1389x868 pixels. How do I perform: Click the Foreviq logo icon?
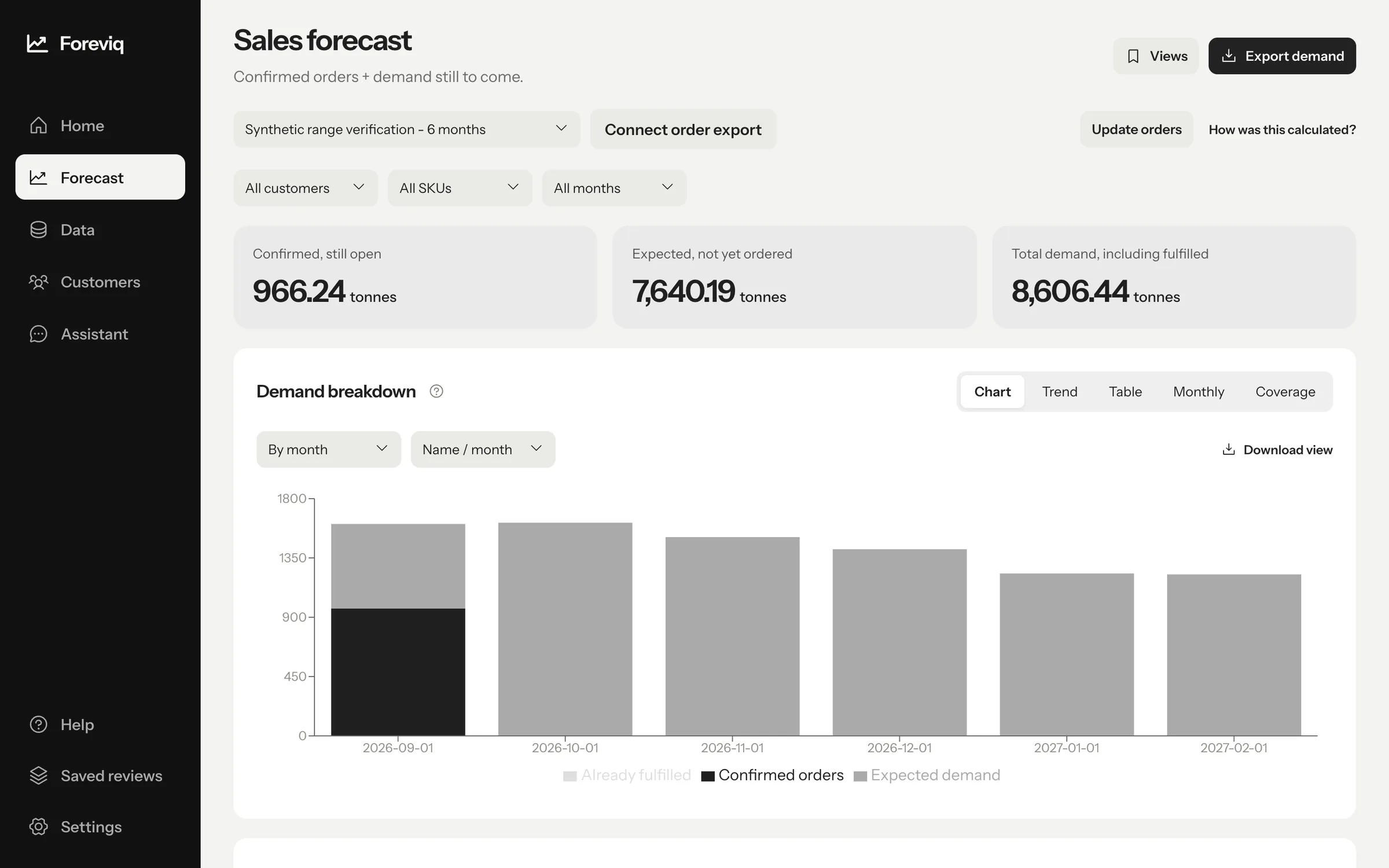click(x=37, y=43)
